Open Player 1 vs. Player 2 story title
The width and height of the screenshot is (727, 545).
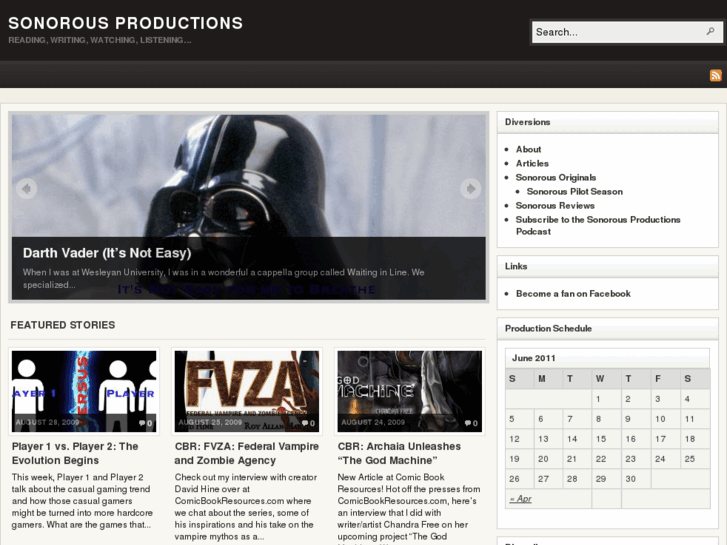pyautogui.click(x=75, y=453)
